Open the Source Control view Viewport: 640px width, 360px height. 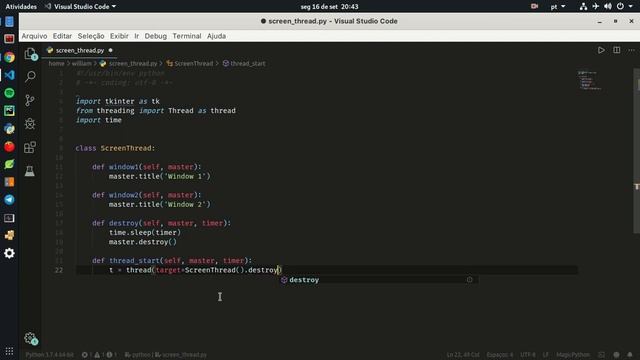point(30,100)
